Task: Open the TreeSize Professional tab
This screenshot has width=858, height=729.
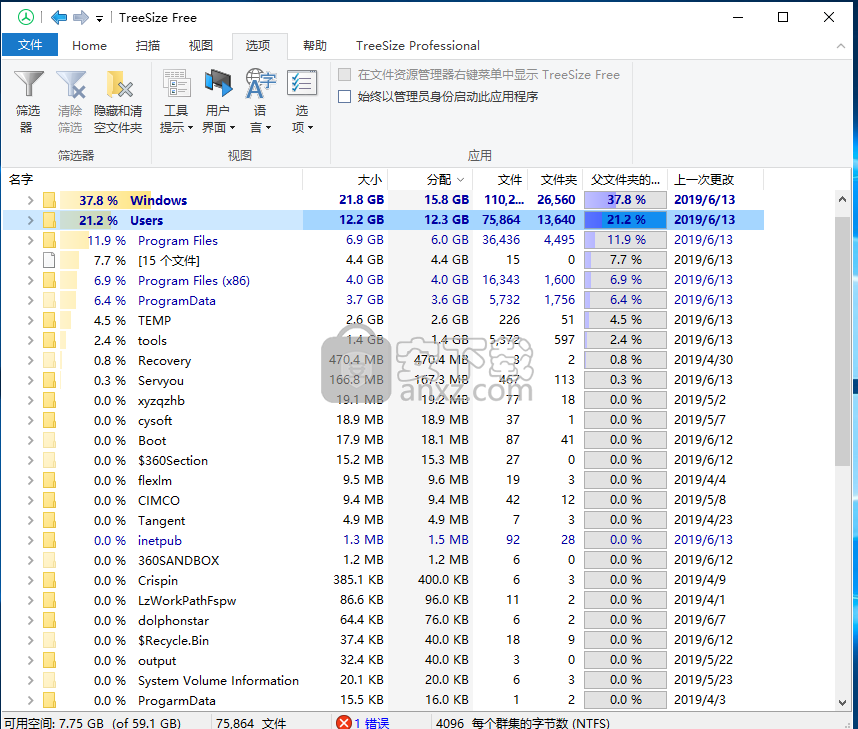Action: pyautogui.click(x=418, y=45)
